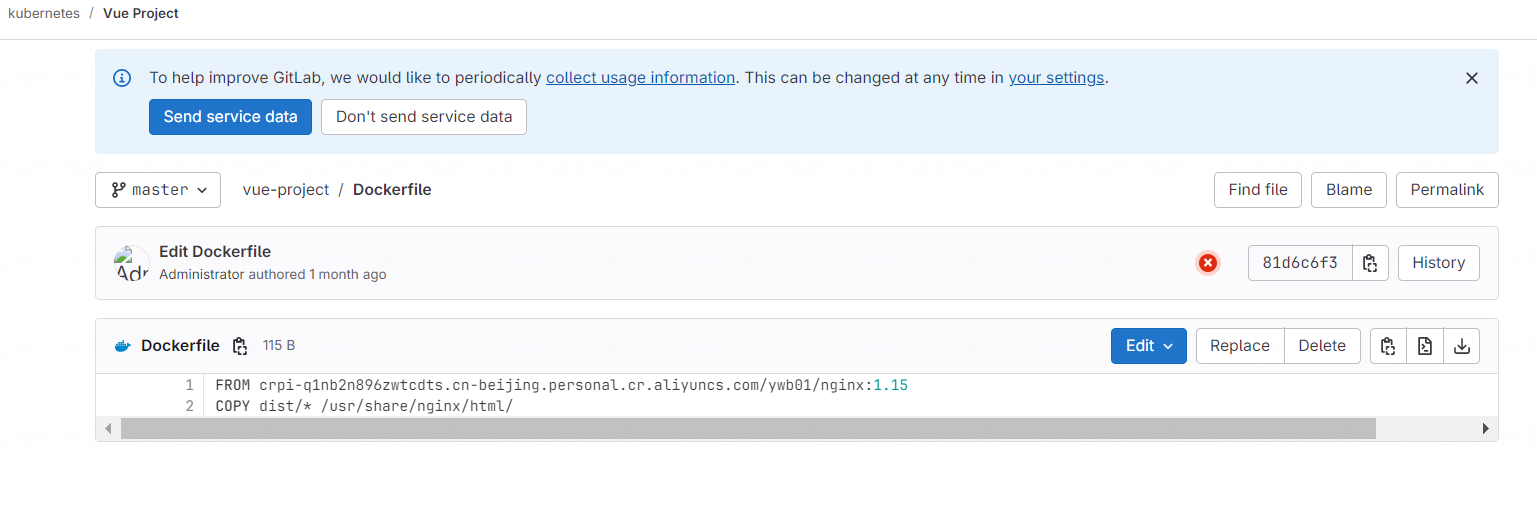Dismiss the service data banner
Viewport: 1537px width, 520px height.
pos(1471,78)
